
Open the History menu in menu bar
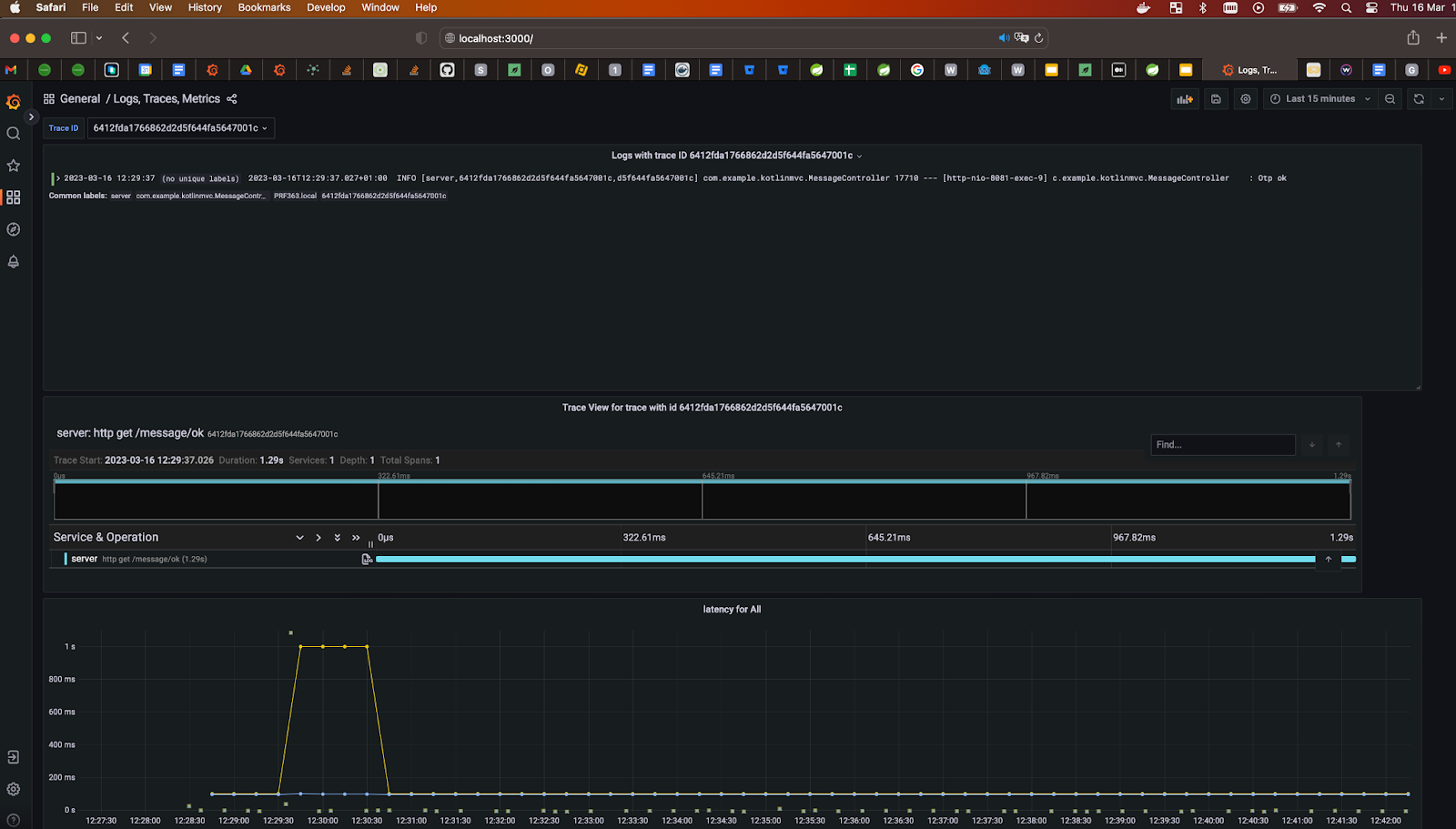pyautogui.click(x=205, y=7)
